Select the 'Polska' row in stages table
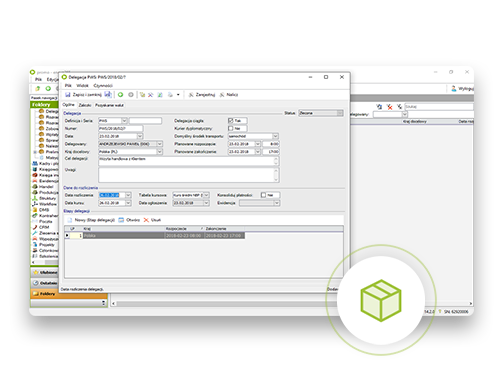The image size is (500, 383). (x=155, y=236)
